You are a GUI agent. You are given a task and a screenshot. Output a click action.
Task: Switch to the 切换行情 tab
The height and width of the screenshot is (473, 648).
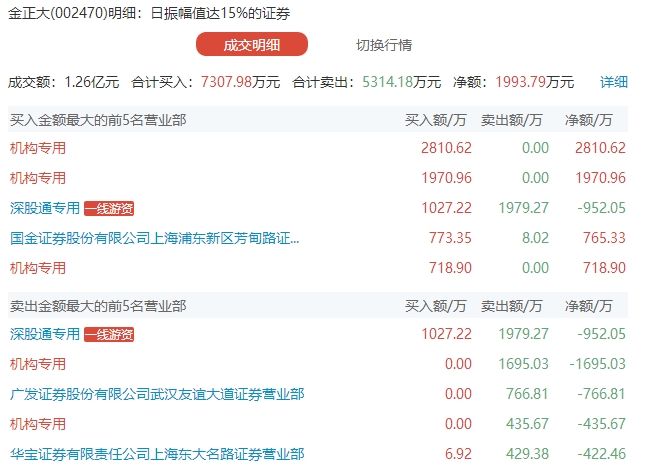click(384, 45)
